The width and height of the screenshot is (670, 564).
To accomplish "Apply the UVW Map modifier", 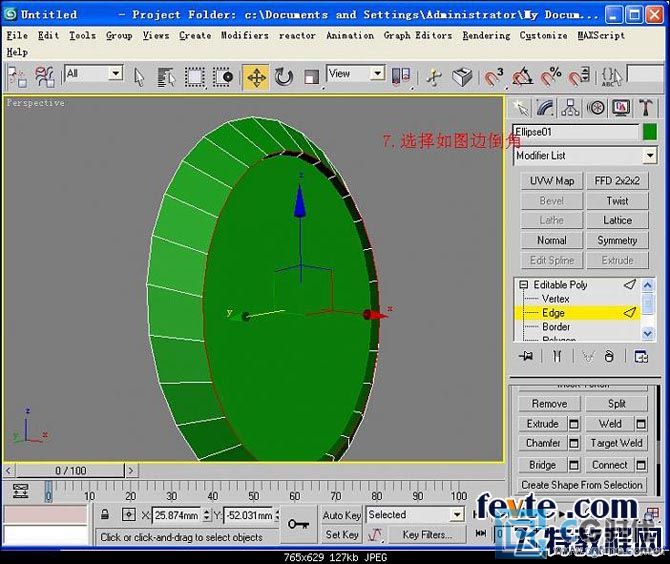I will click(x=552, y=181).
